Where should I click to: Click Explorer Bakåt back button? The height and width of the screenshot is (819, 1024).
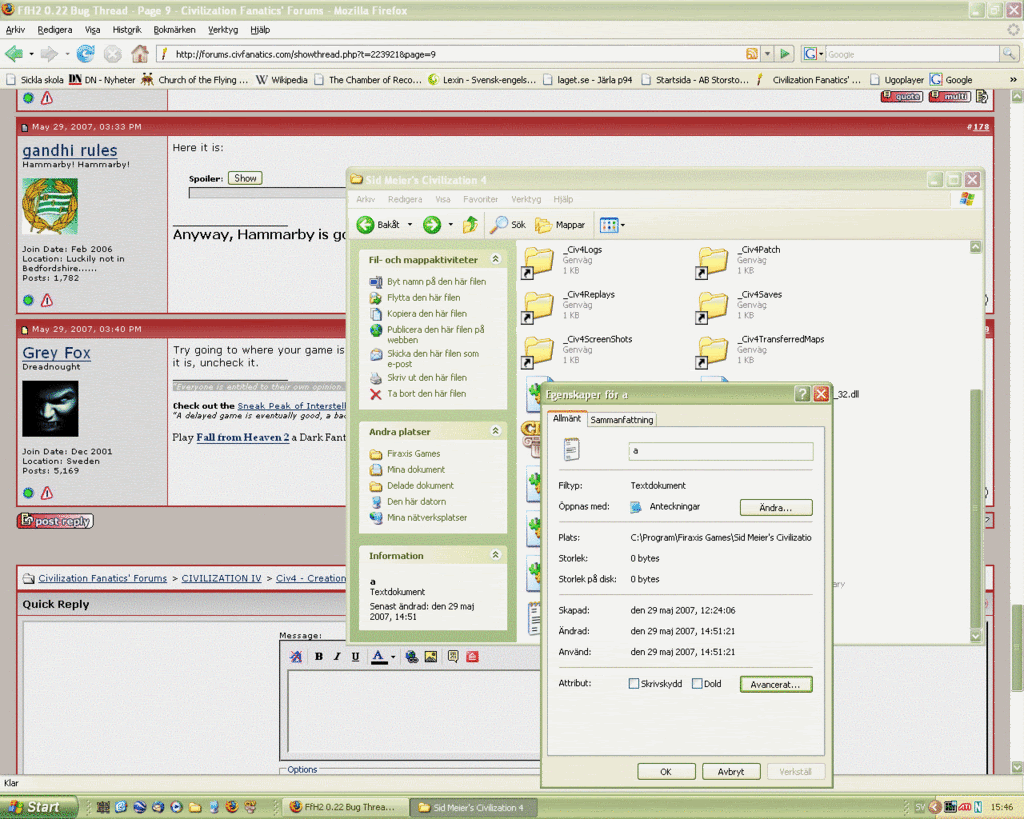pyautogui.click(x=379, y=225)
